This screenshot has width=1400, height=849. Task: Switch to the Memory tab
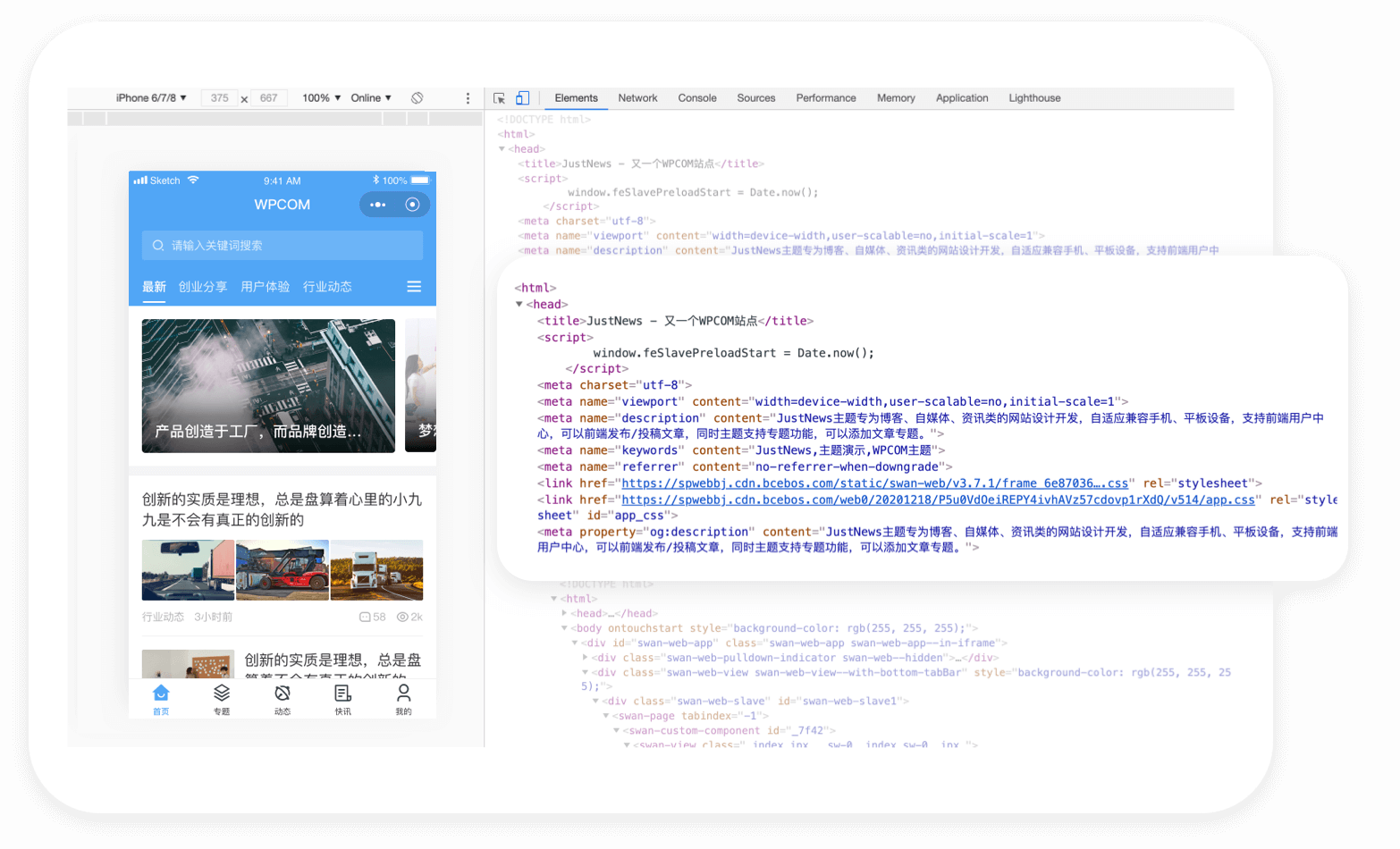coord(896,98)
